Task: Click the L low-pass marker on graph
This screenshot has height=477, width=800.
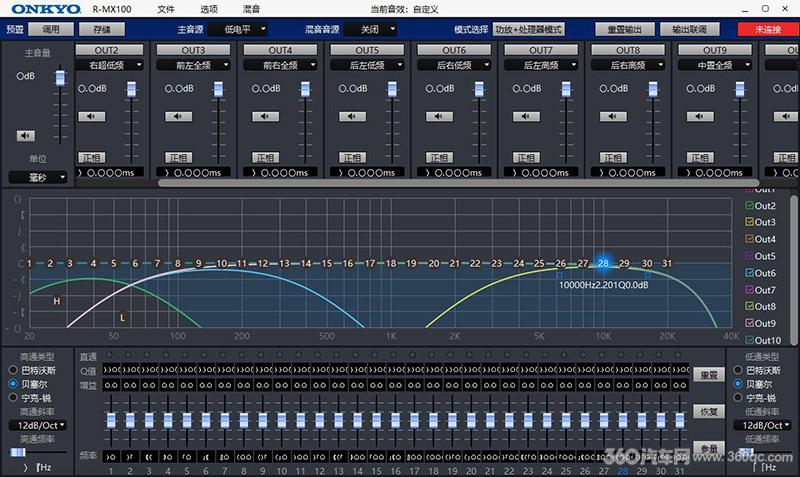Action: pos(122,318)
